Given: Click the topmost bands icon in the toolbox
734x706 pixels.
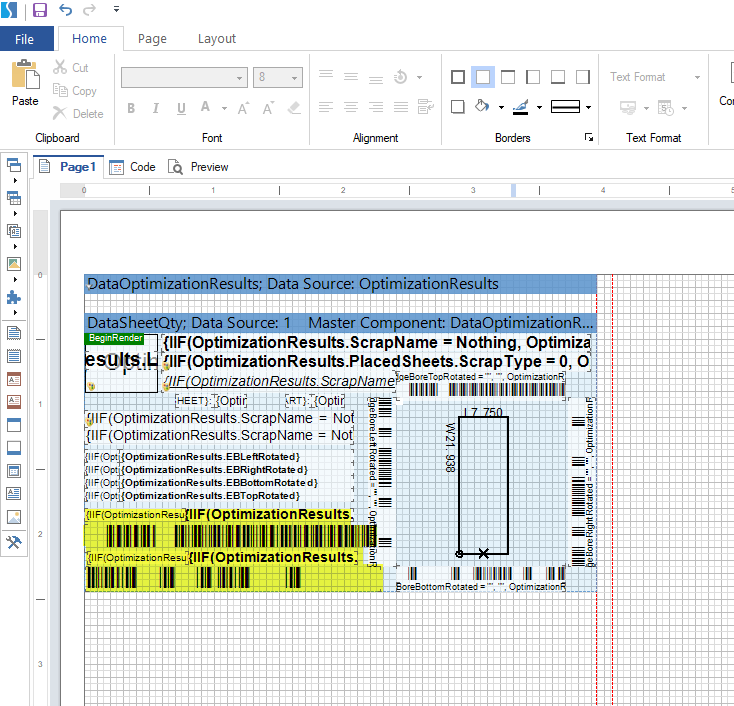Looking at the screenshot, I should [x=13, y=165].
